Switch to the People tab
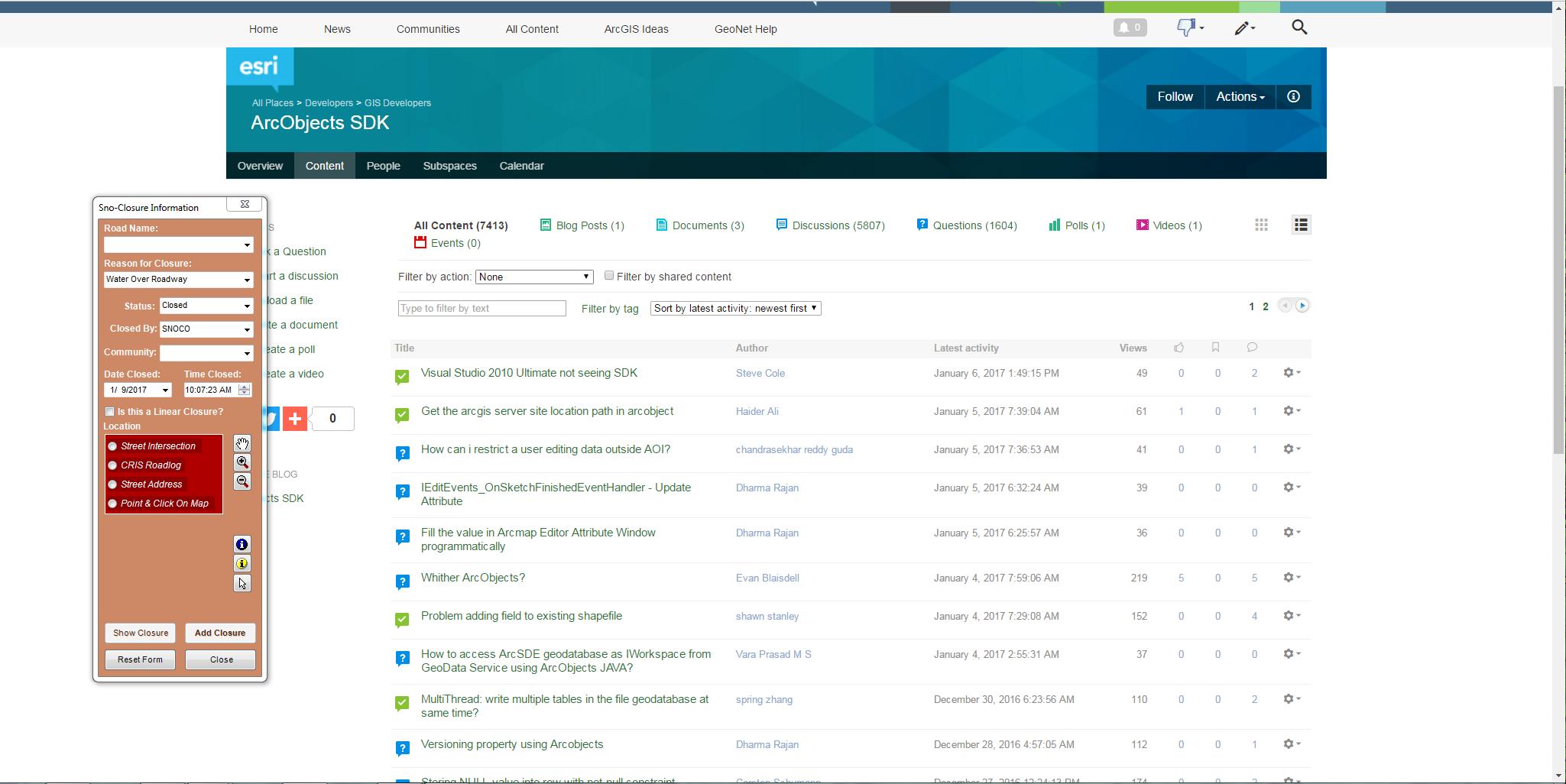This screenshot has height=784, width=1566. coord(384,166)
